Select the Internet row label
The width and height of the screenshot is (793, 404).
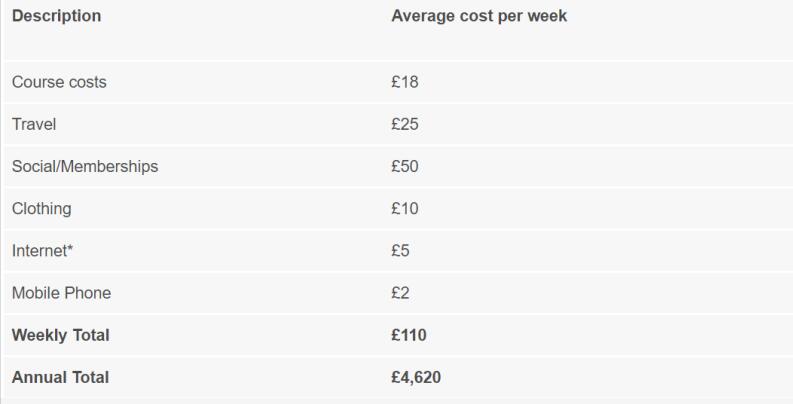point(39,251)
